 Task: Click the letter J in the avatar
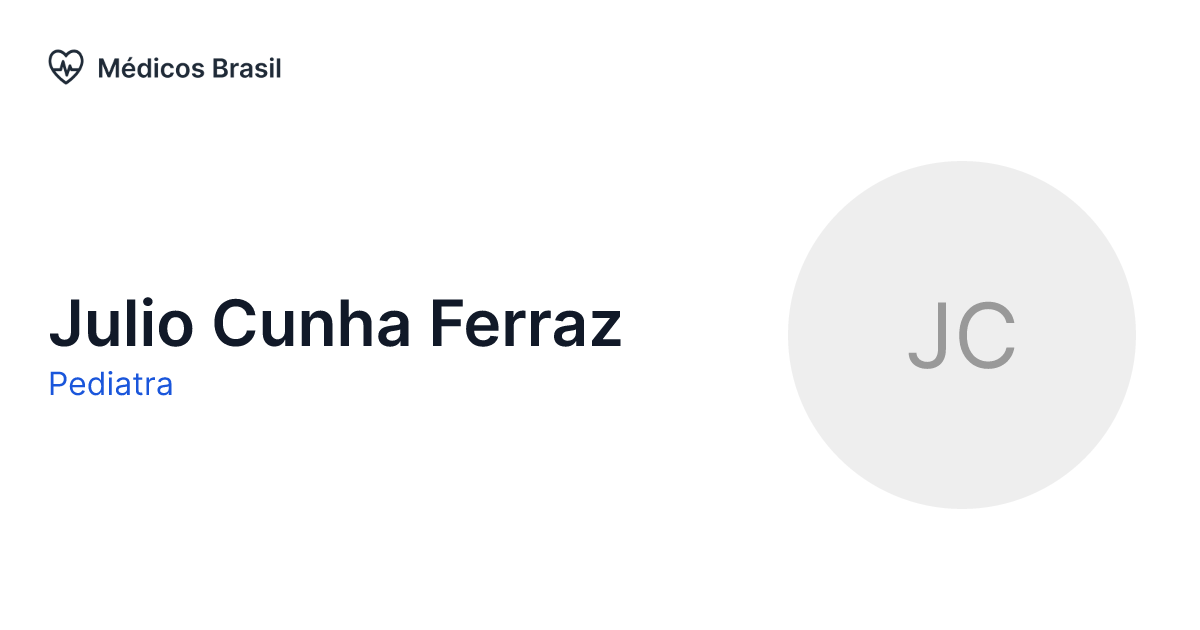tap(926, 337)
